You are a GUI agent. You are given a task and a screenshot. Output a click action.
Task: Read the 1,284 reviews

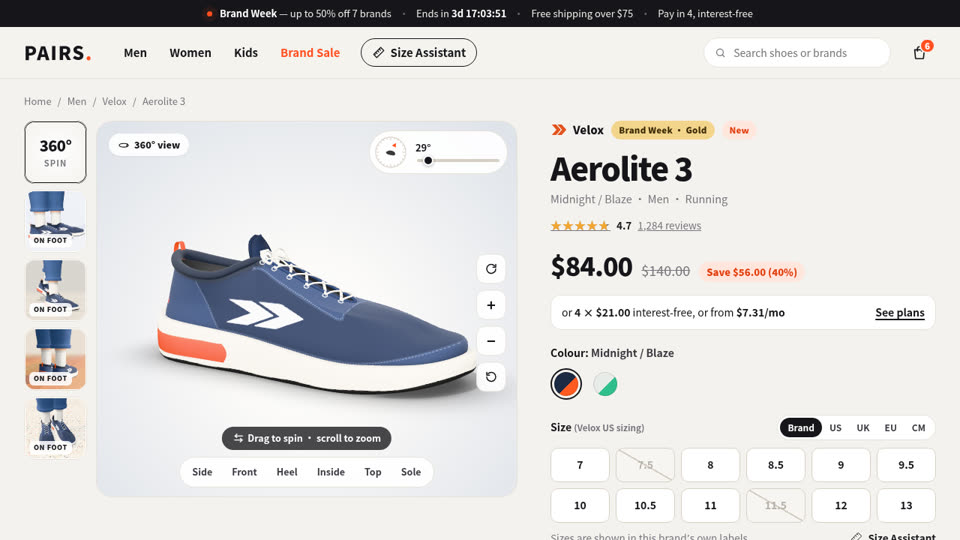pyautogui.click(x=669, y=226)
